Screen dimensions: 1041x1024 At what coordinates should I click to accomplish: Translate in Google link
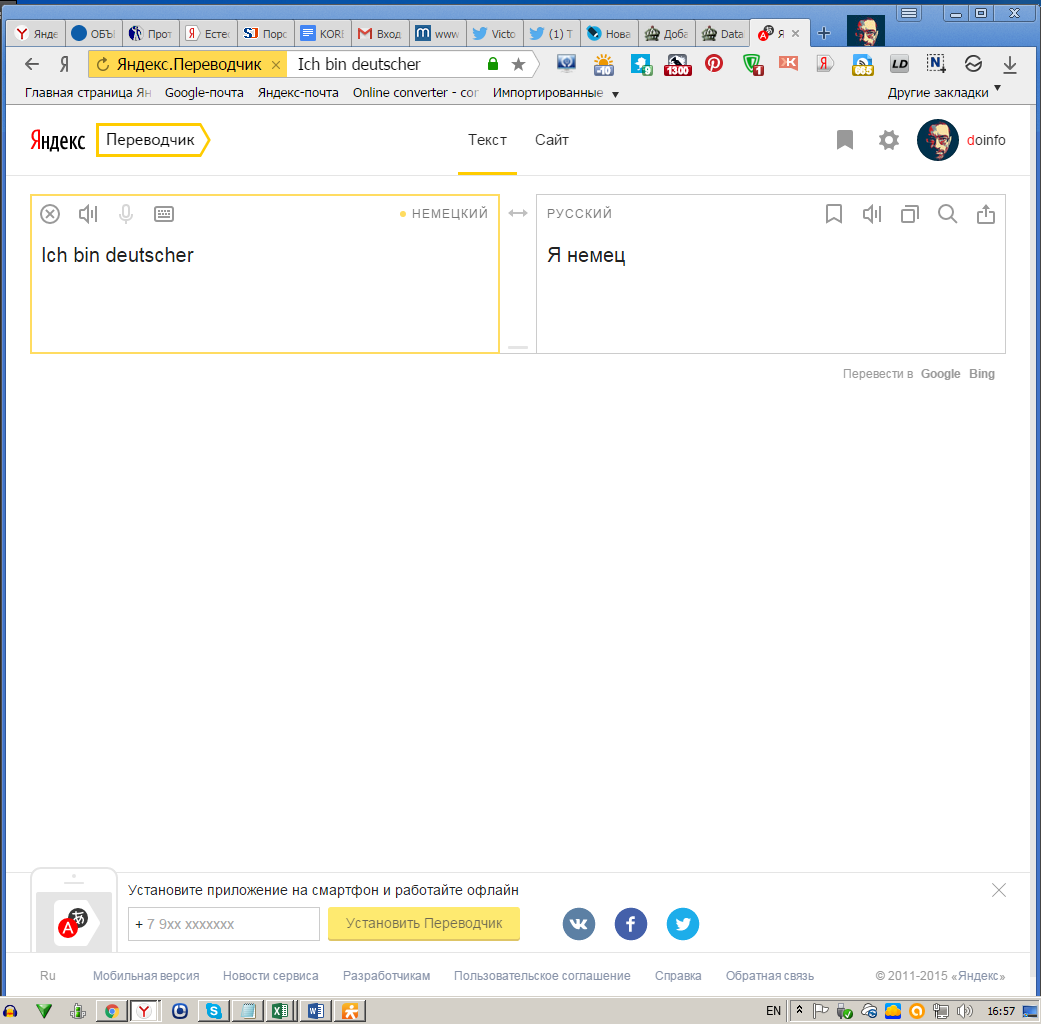click(940, 374)
